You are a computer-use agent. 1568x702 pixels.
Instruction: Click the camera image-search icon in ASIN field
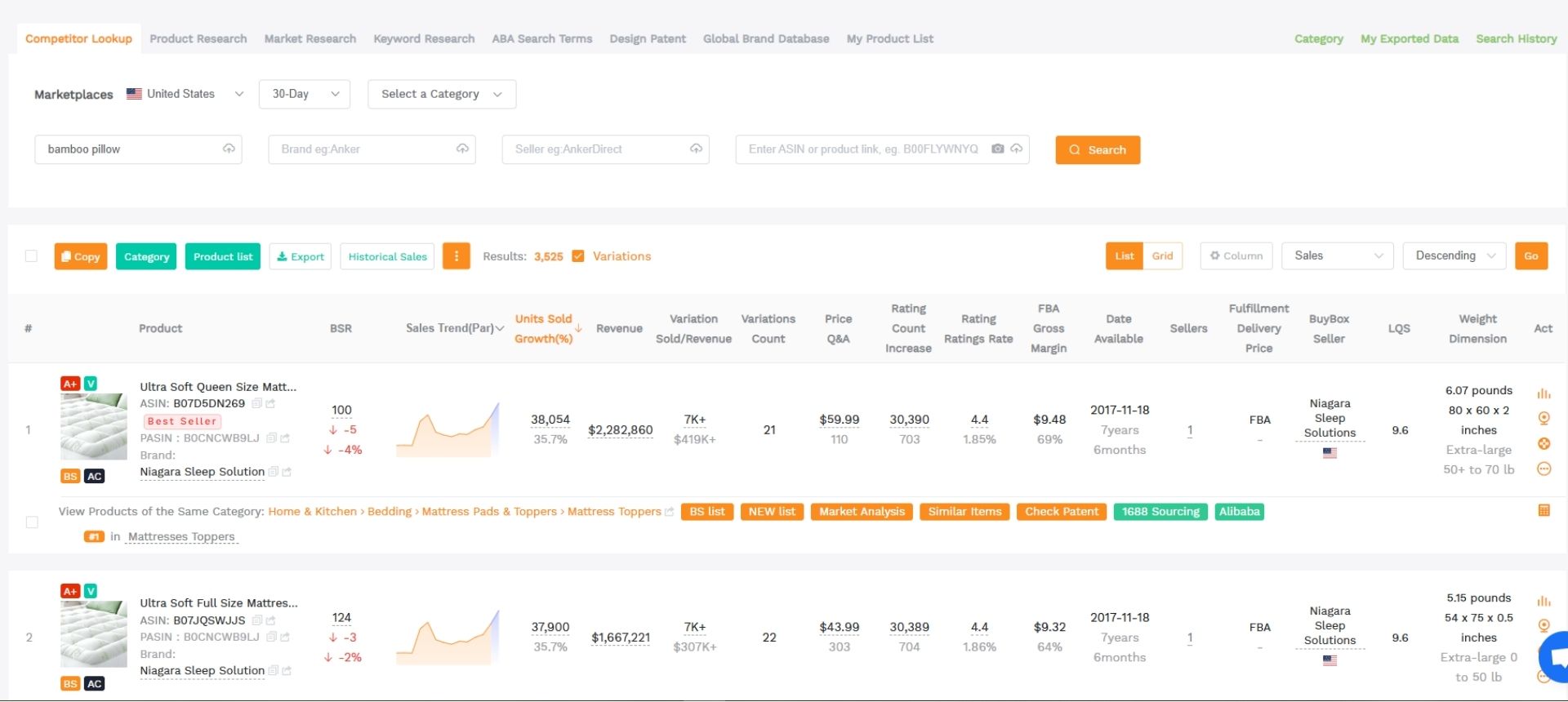pyautogui.click(x=997, y=149)
